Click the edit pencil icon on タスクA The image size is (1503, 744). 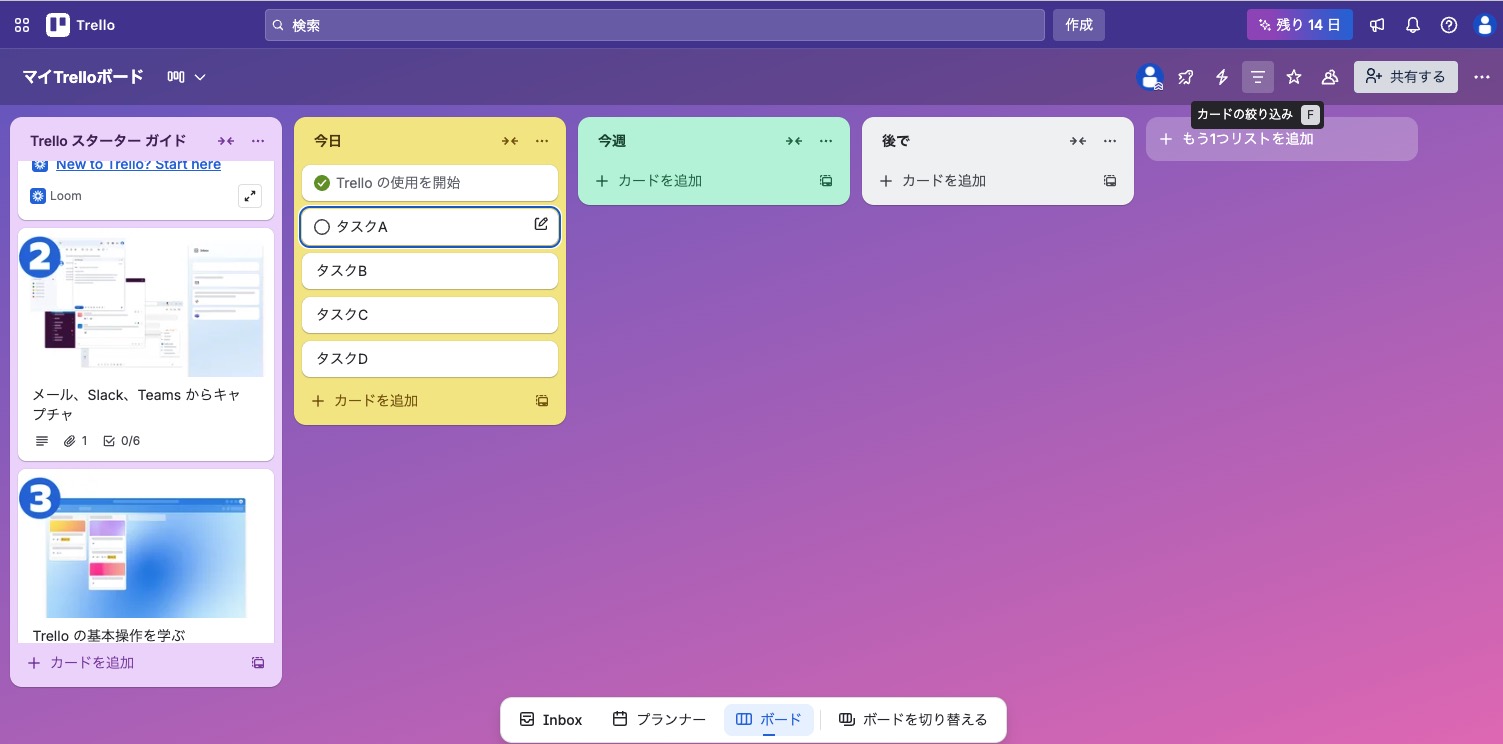pos(541,225)
